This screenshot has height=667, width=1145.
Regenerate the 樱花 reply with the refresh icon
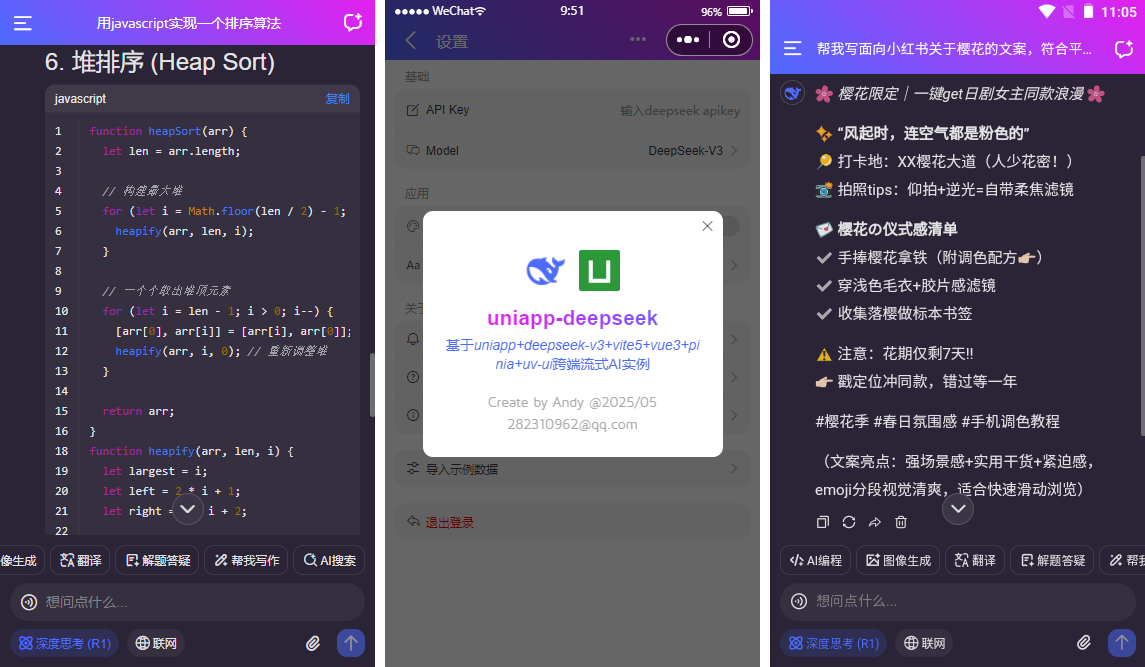[x=849, y=522]
